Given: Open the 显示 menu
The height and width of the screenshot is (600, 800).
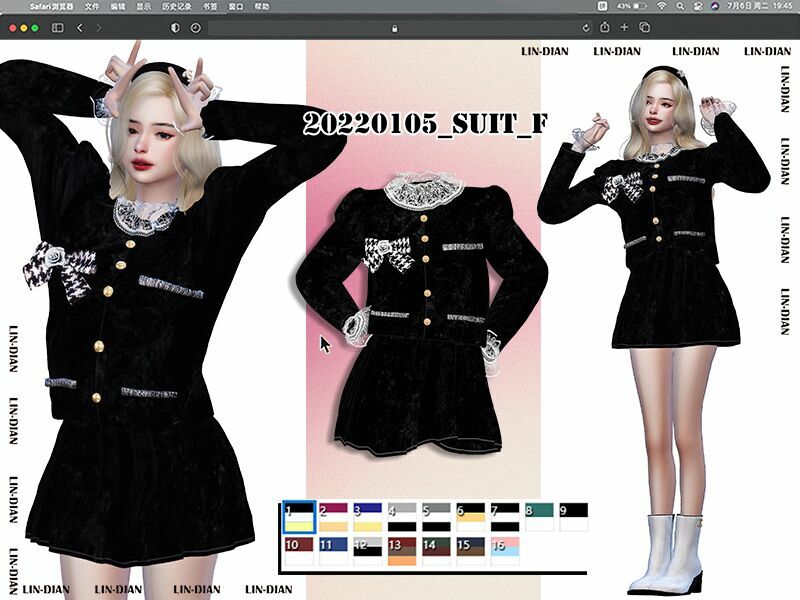Looking at the screenshot, I should coord(144,7).
